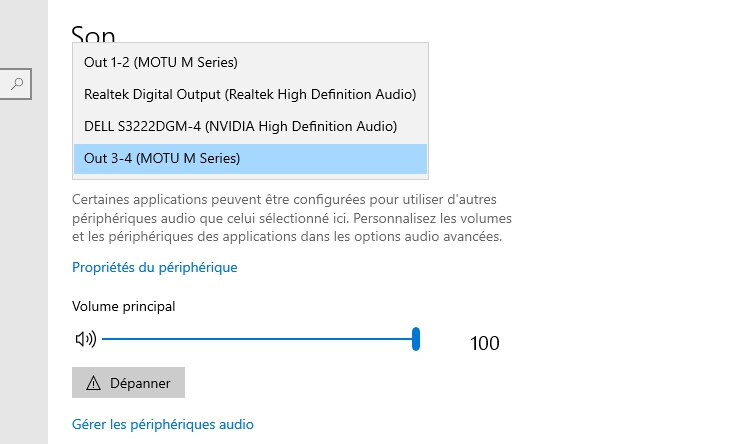Open Gérer les périphériques audio link
Viewport: 743px width, 444px height.
click(163, 424)
